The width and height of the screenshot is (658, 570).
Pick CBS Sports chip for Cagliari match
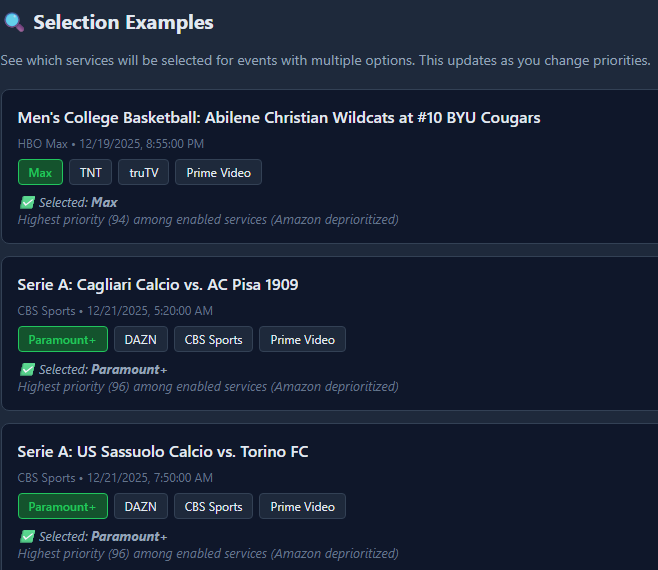point(213,339)
